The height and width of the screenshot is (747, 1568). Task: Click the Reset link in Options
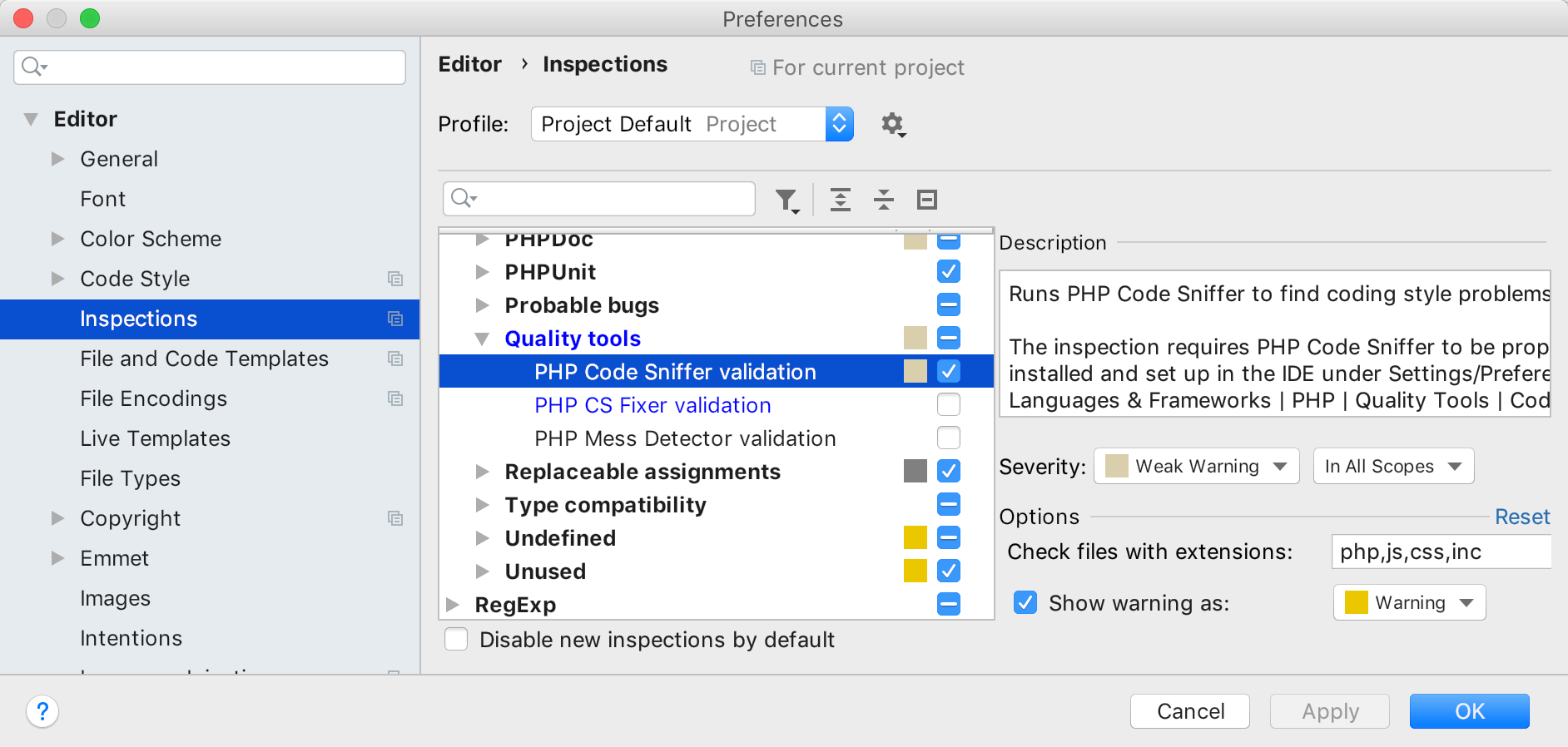1522,517
